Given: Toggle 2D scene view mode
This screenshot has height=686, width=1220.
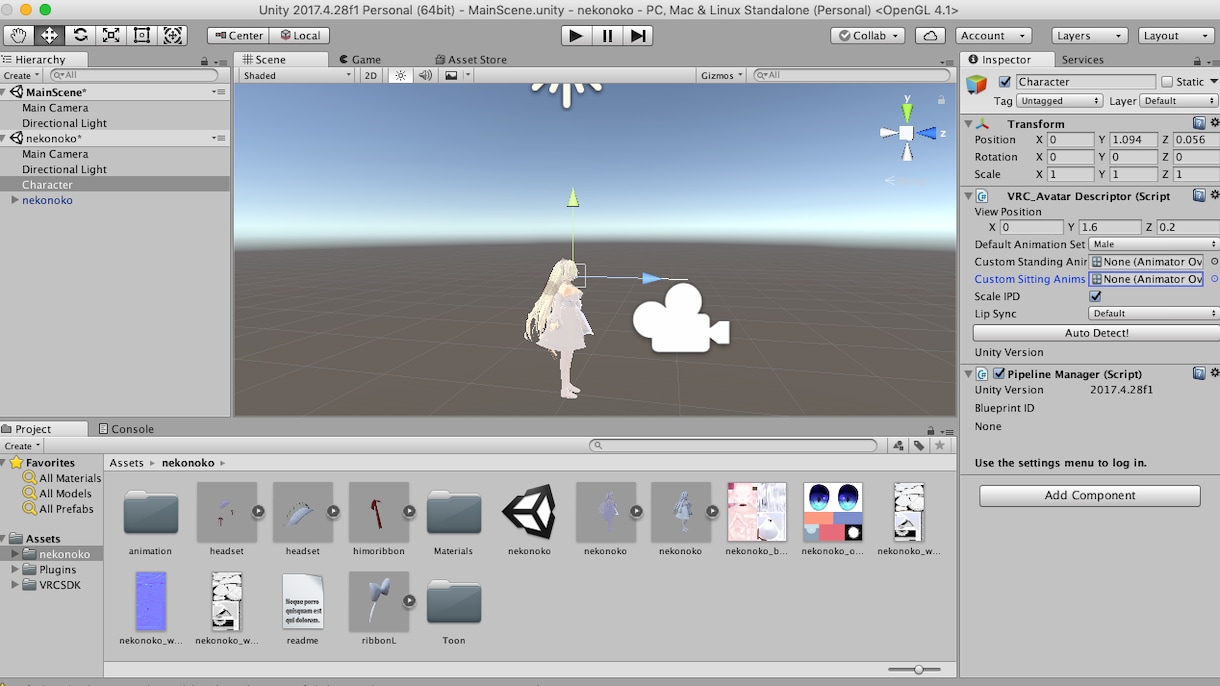Looking at the screenshot, I should (x=371, y=75).
